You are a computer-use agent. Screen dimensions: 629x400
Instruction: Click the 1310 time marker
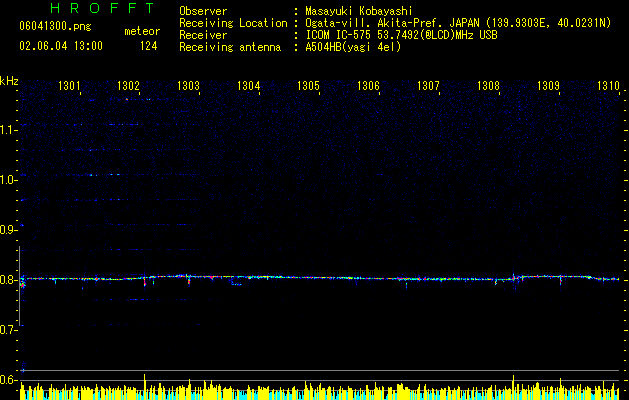coord(608,86)
